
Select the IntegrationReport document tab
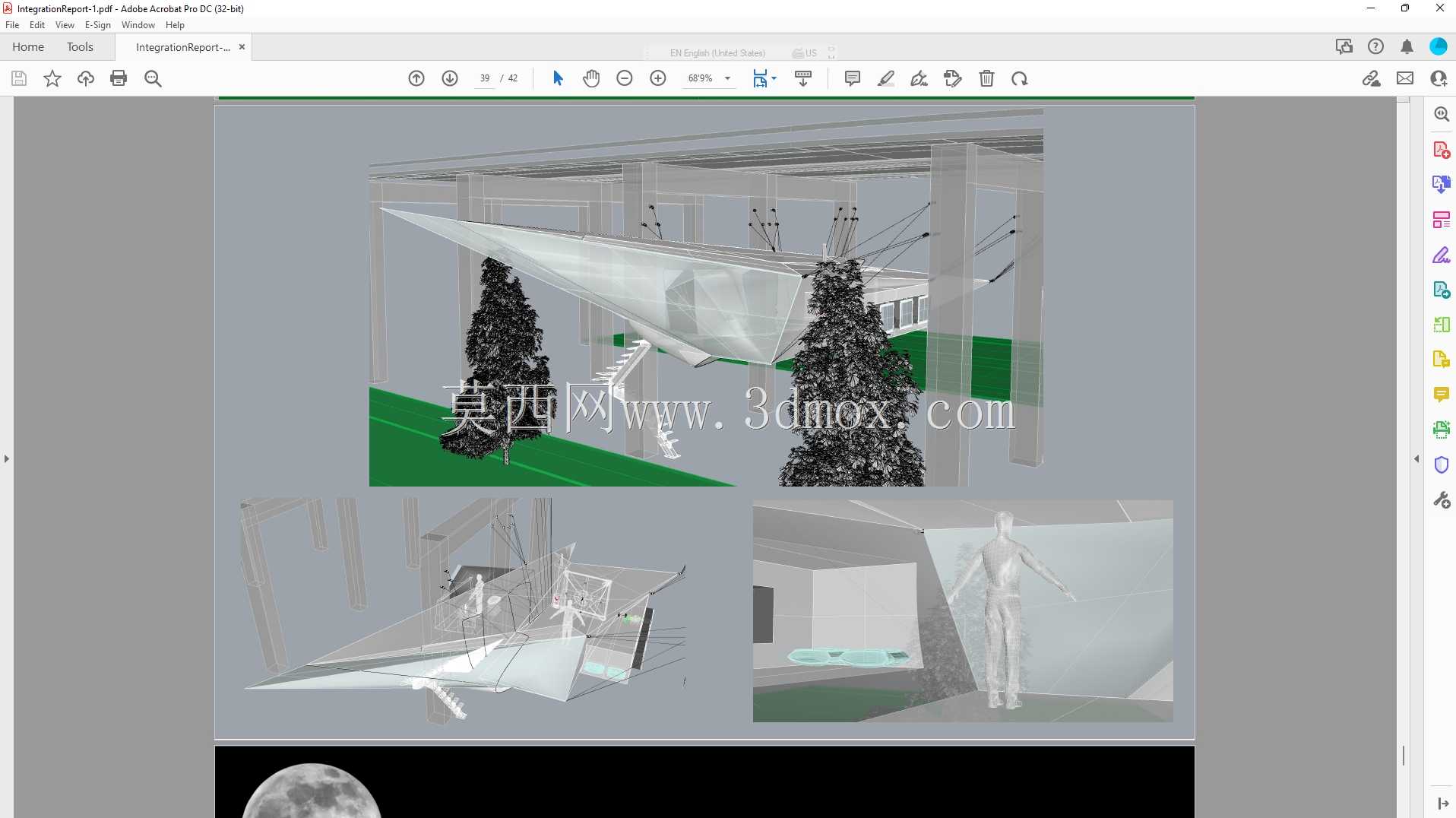pyautogui.click(x=182, y=47)
